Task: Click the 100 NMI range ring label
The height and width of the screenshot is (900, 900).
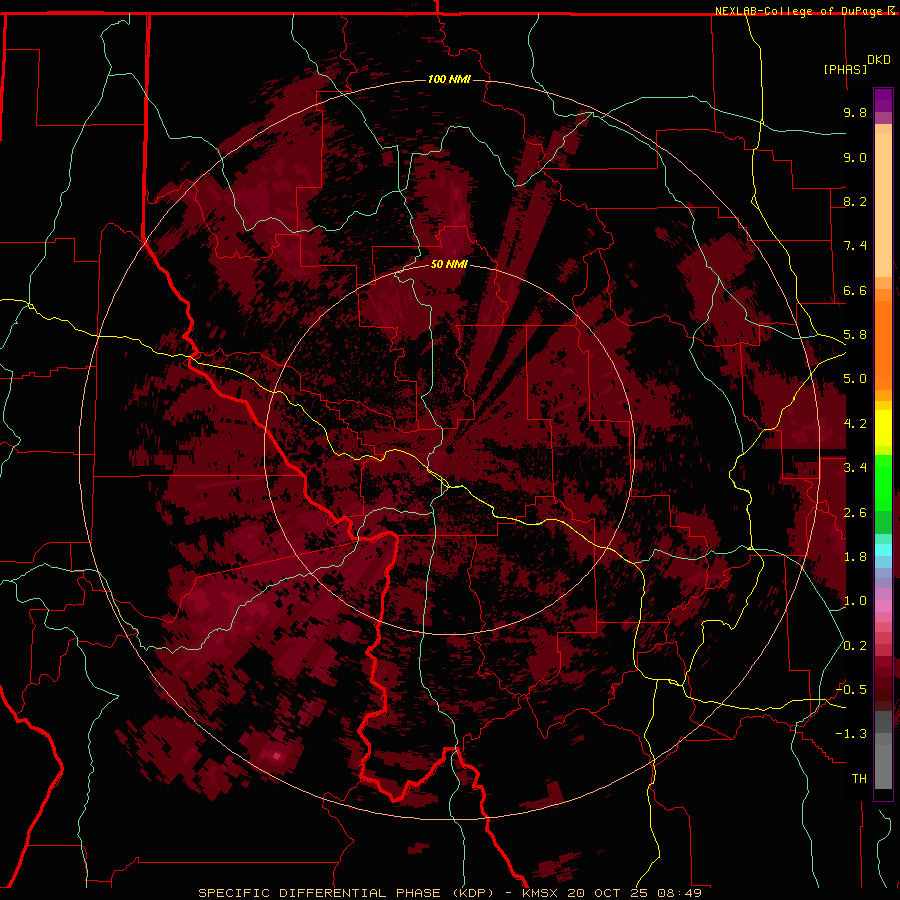Action: point(449,79)
